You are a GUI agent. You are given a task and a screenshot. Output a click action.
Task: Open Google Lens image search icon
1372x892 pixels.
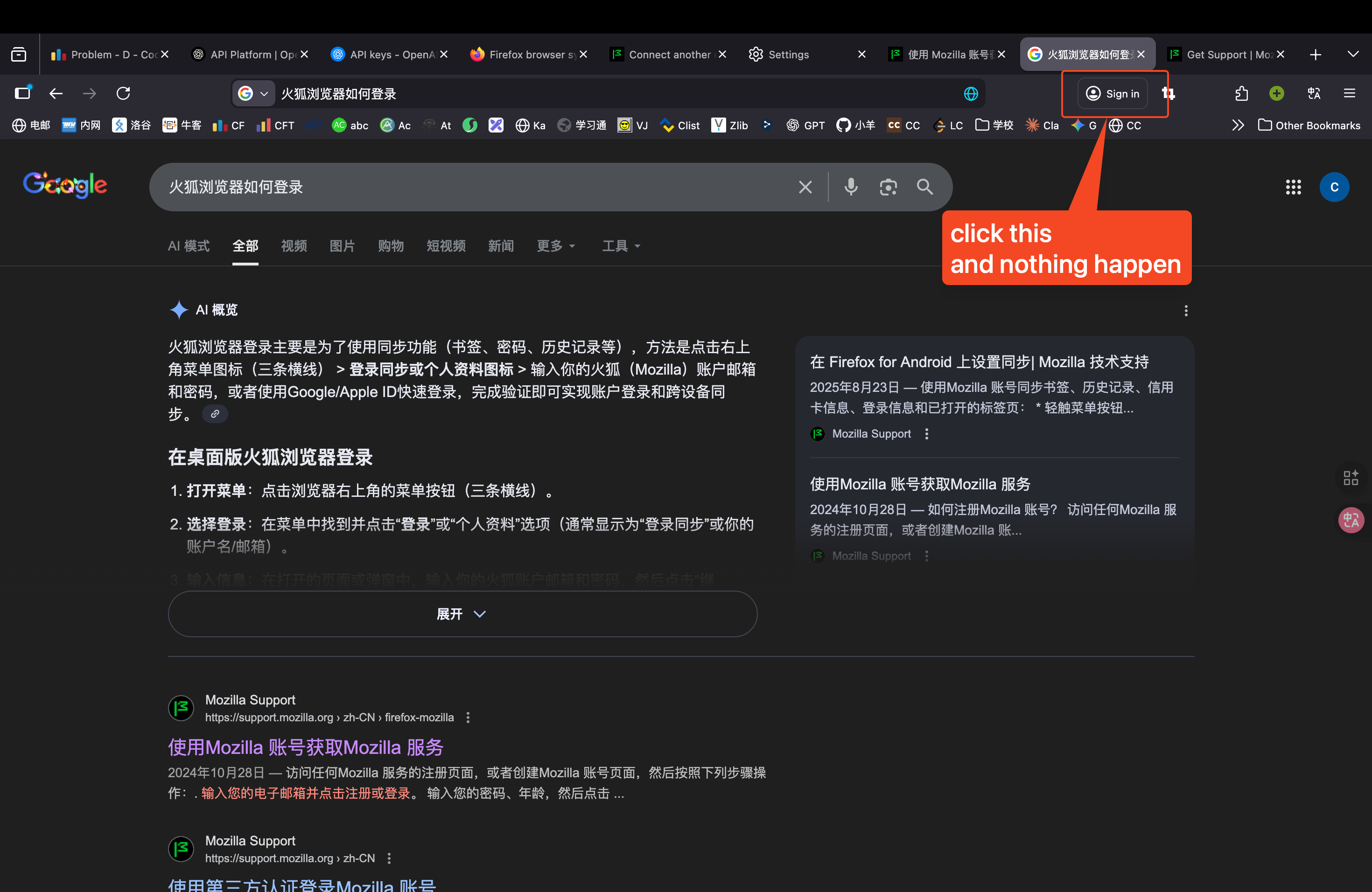(x=888, y=187)
